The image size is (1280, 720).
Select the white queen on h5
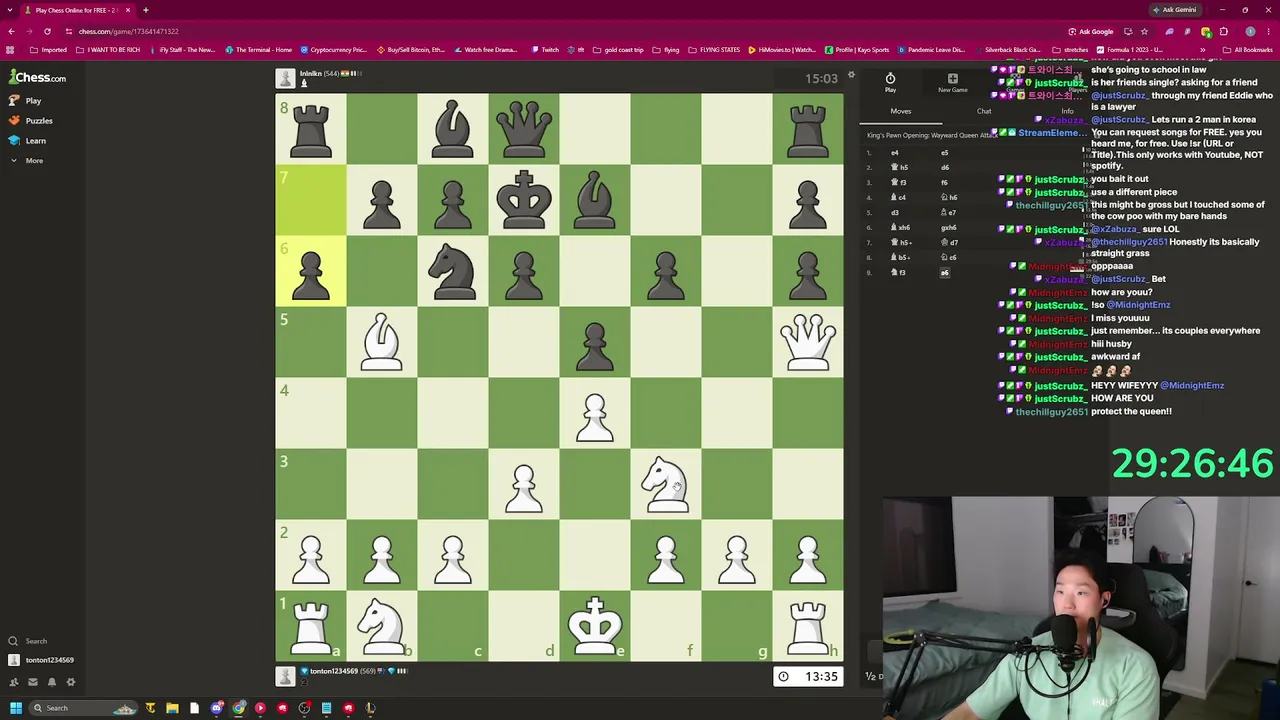pos(807,342)
